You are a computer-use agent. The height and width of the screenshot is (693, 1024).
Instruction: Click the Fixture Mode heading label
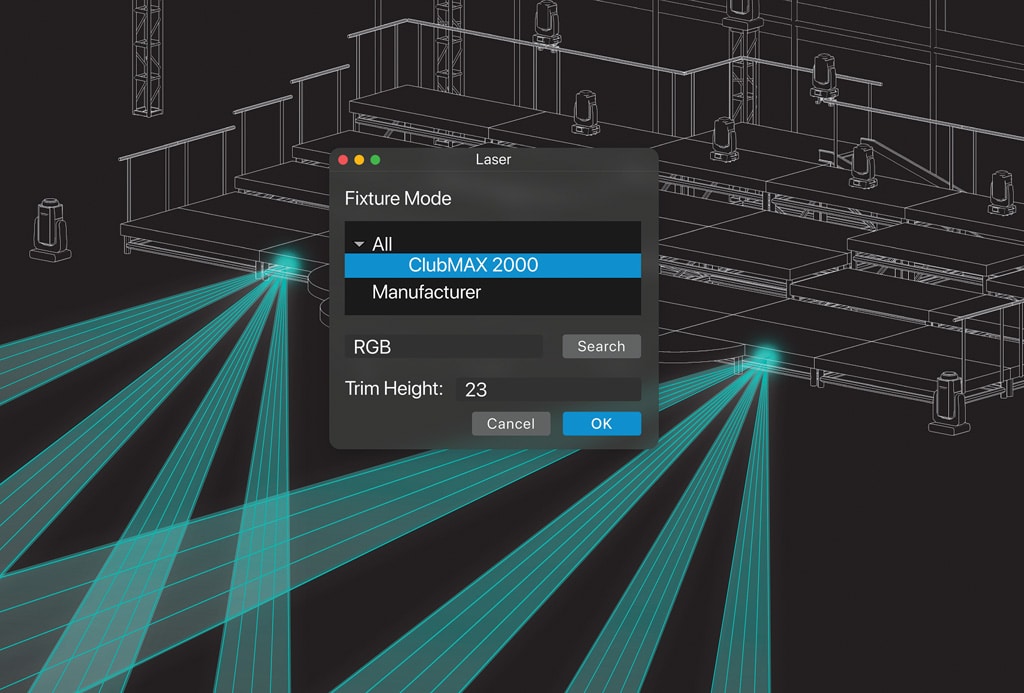coord(398,198)
